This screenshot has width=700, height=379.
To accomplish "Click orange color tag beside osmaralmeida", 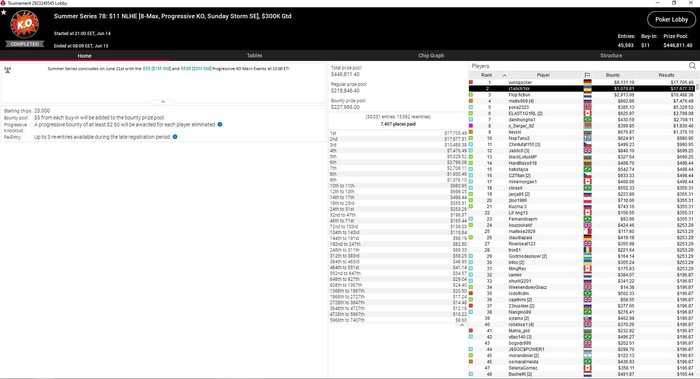I will (x=471, y=362).
